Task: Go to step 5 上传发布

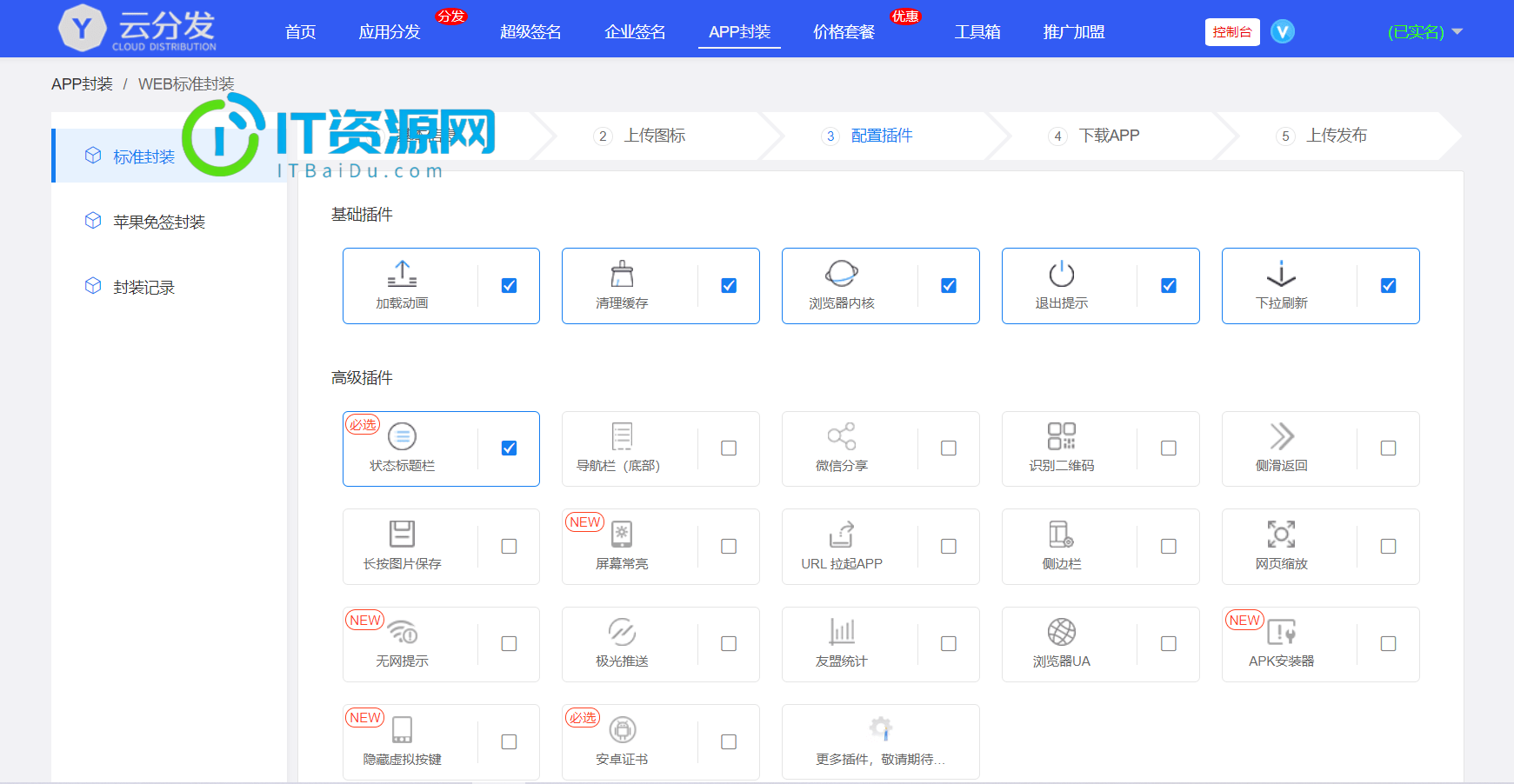Action: 1322,136
